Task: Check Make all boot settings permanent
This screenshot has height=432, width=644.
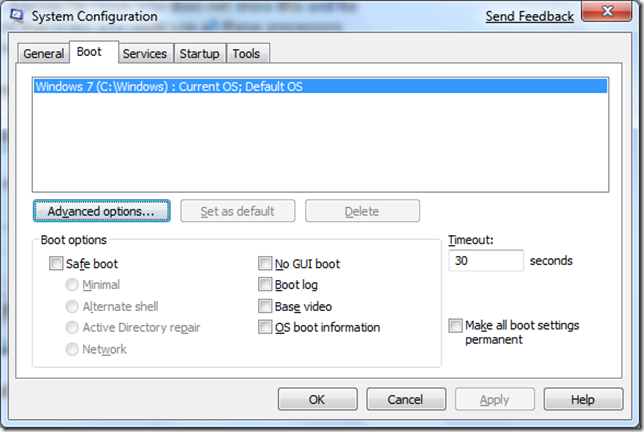Action: 456,326
